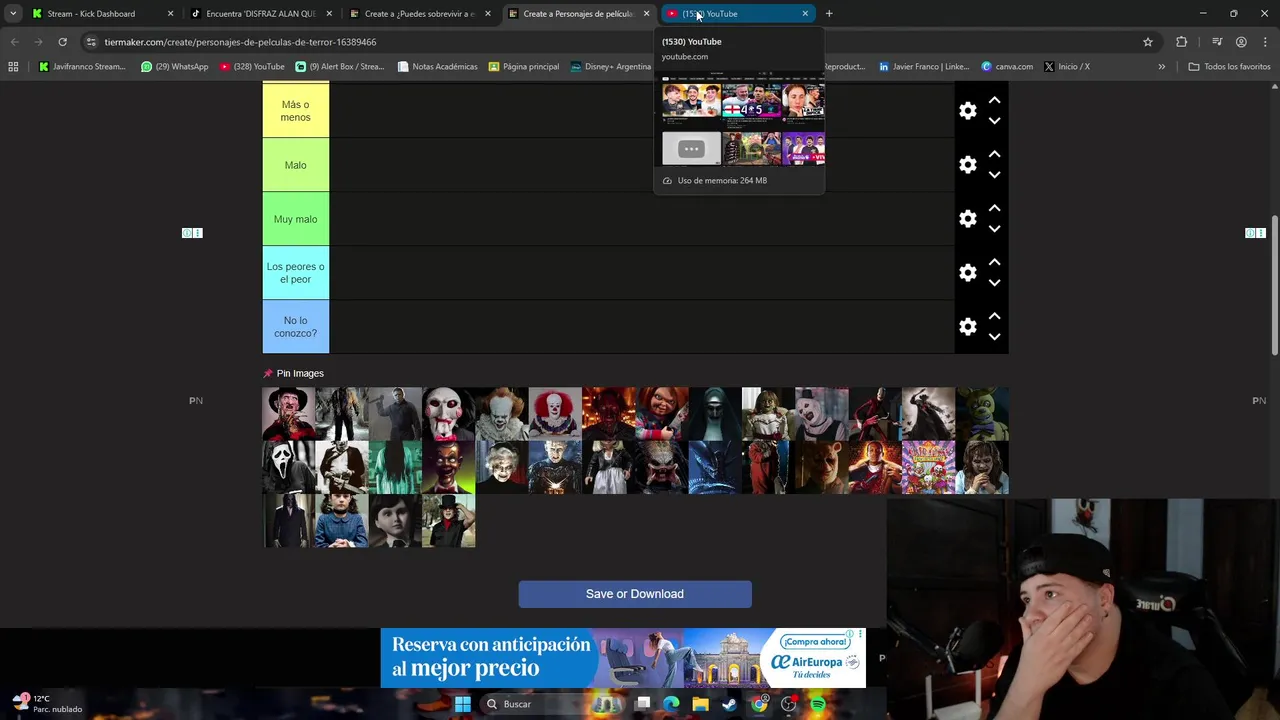Select the Michael Myers character image
Viewport: 1280px width, 720px height.
point(395,414)
